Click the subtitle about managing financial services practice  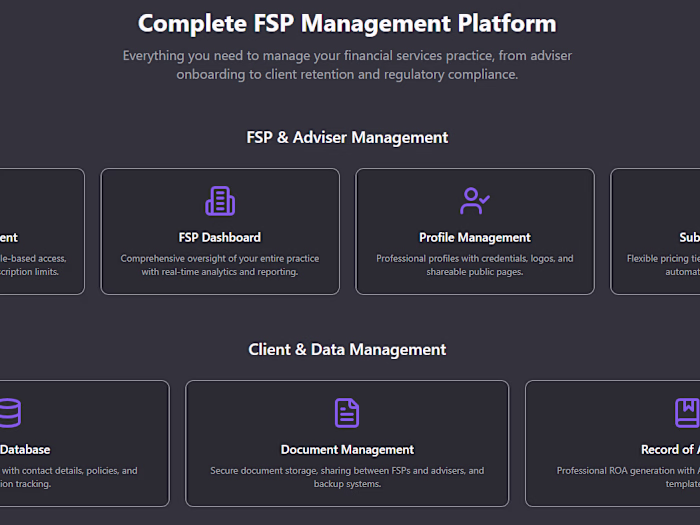347,65
